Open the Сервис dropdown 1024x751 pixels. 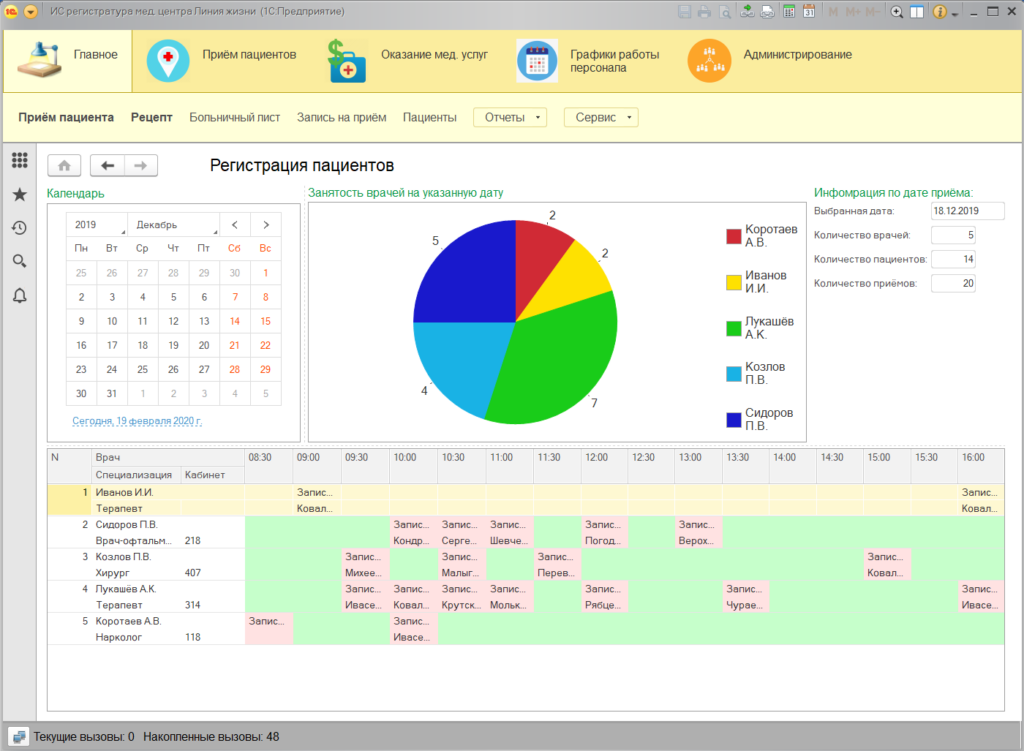(601, 118)
